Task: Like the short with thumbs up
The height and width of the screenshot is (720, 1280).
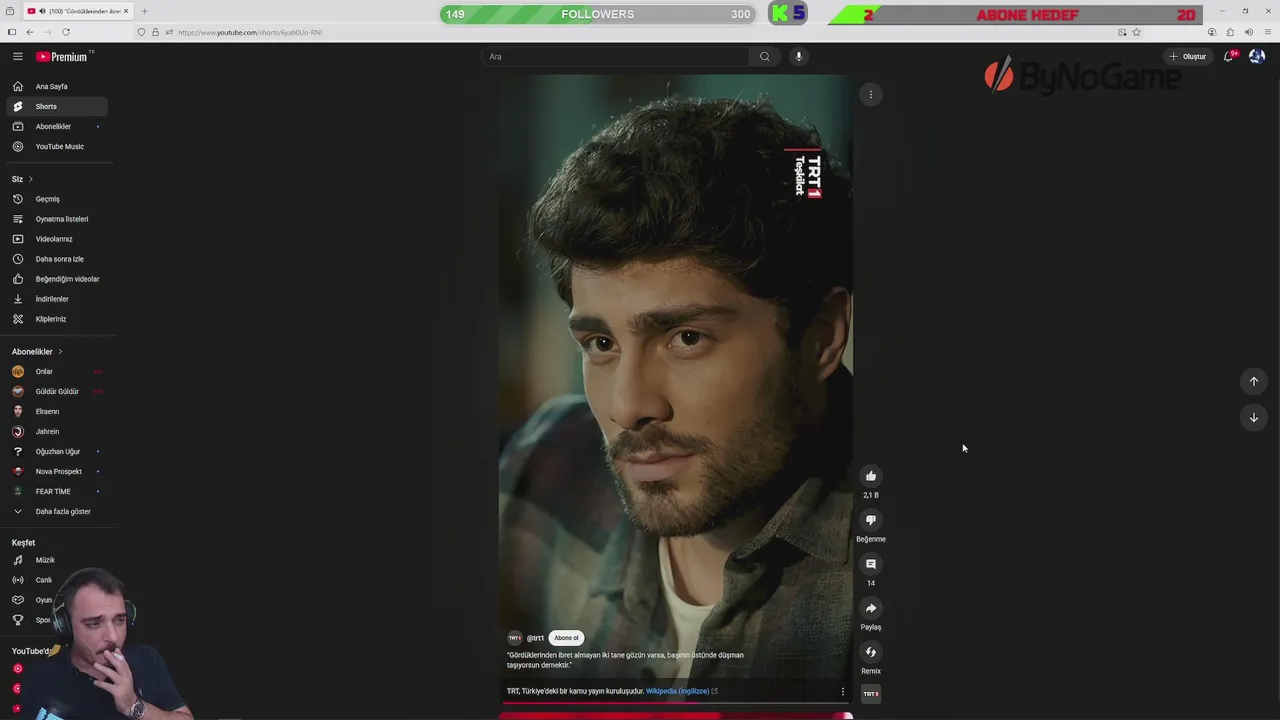Action: [871, 476]
